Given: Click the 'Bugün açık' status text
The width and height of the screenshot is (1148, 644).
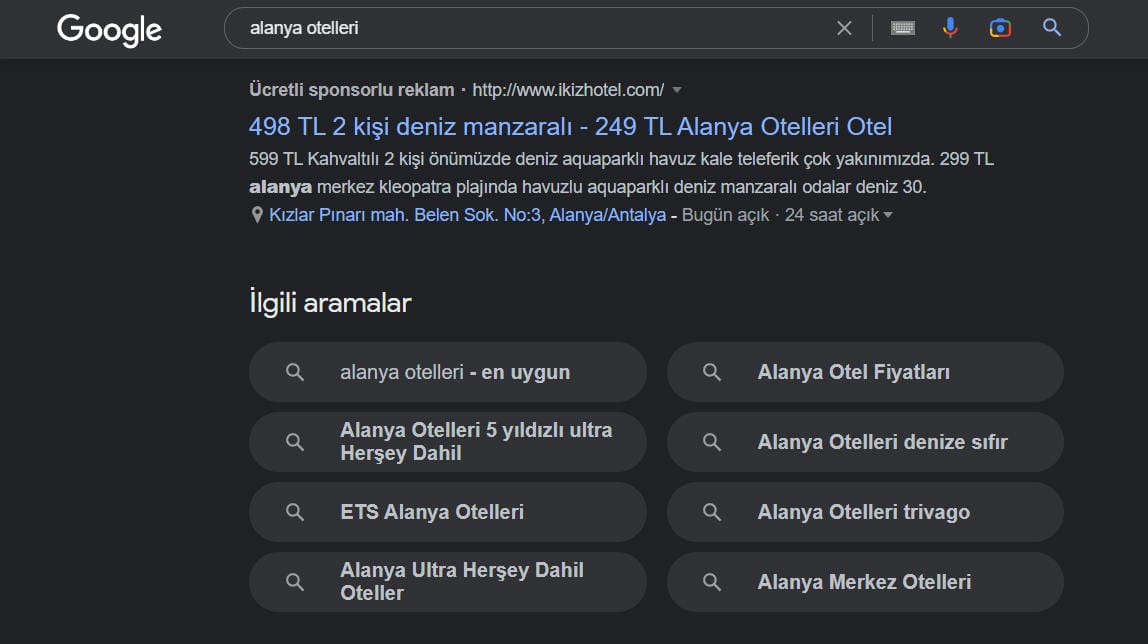Looking at the screenshot, I should (x=725, y=215).
